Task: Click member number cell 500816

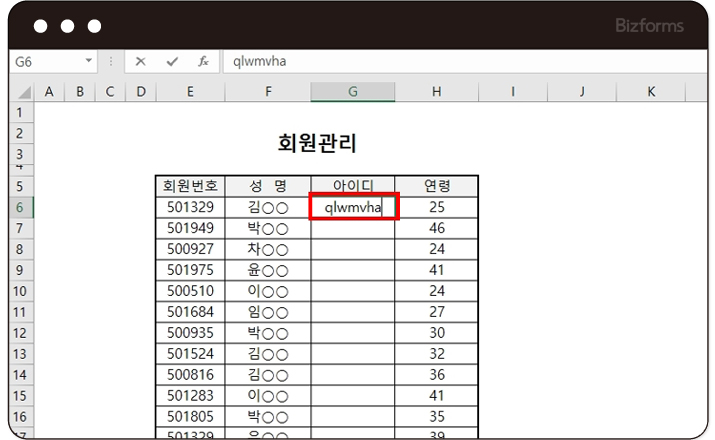Action: click(x=190, y=375)
